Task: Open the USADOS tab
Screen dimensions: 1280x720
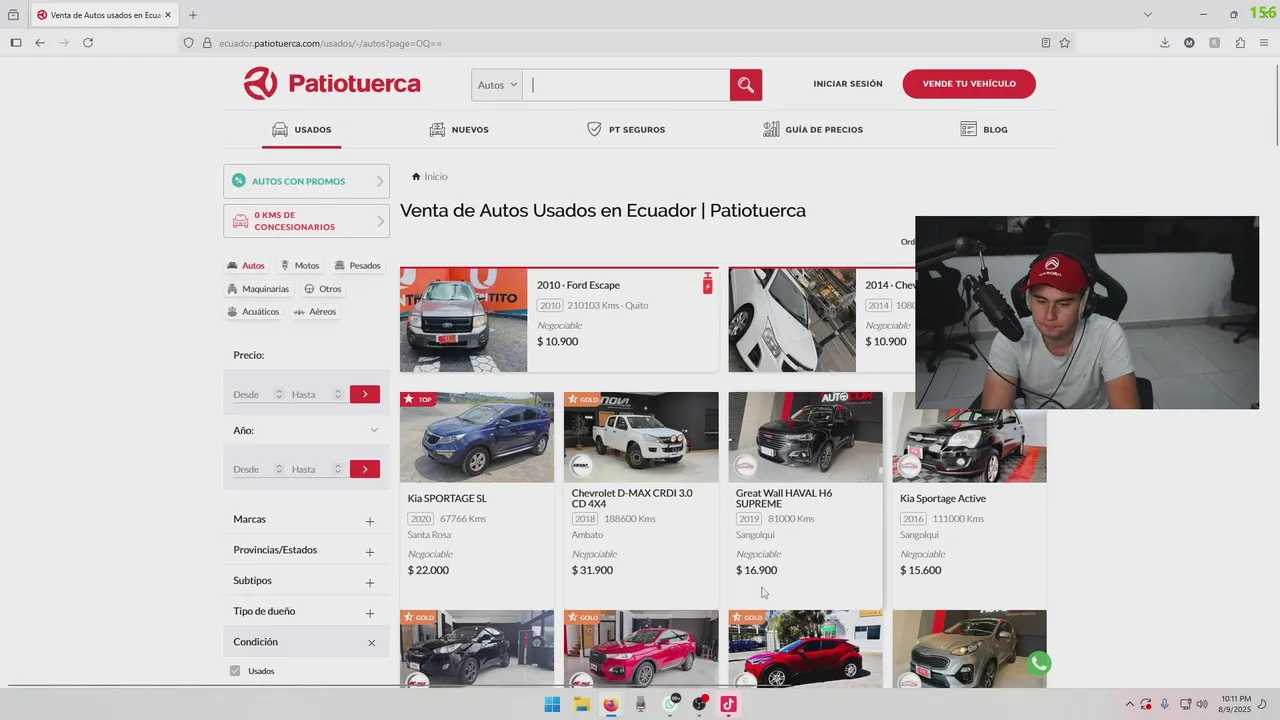Action: click(x=302, y=130)
